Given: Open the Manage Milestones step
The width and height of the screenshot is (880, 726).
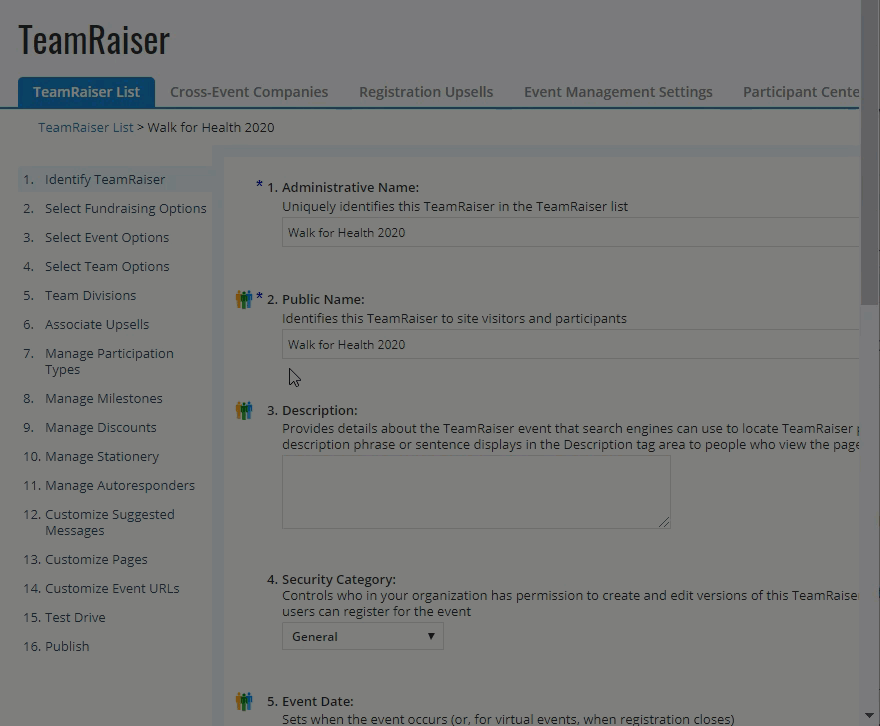Looking at the screenshot, I should (104, 398).
